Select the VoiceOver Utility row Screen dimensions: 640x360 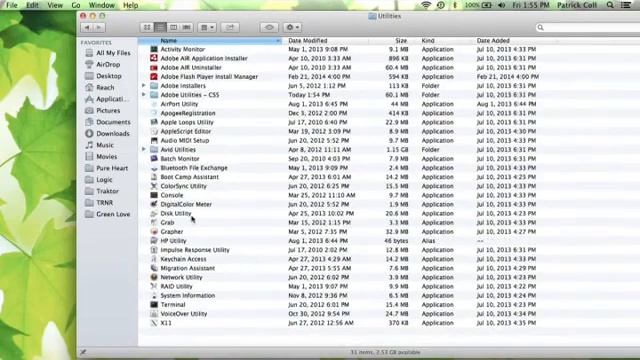[389, 314]
